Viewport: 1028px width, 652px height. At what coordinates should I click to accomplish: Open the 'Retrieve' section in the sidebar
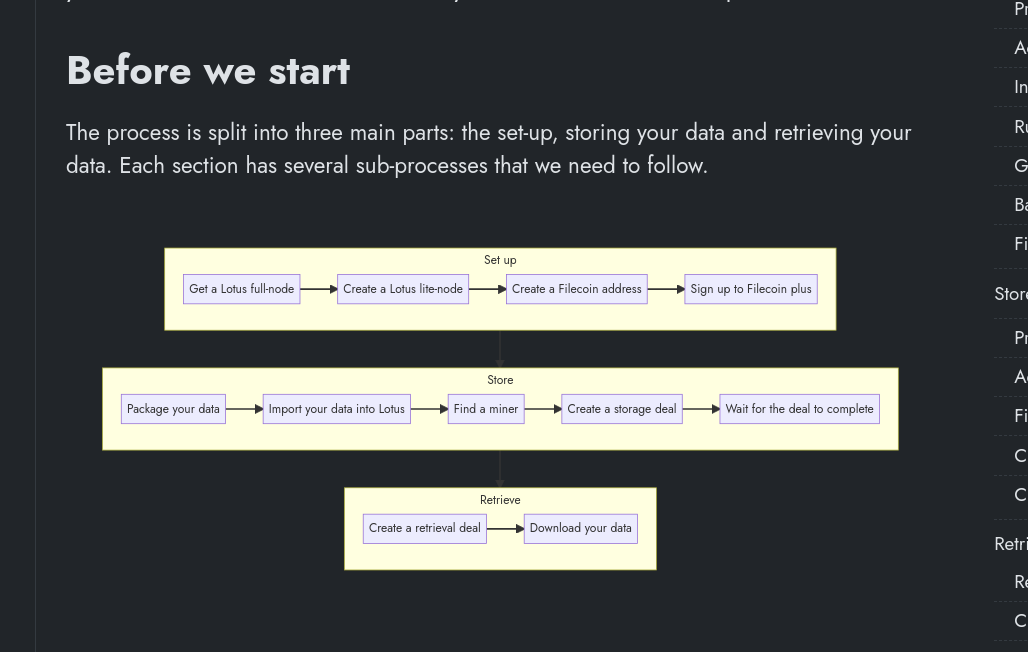point(1011,543)
